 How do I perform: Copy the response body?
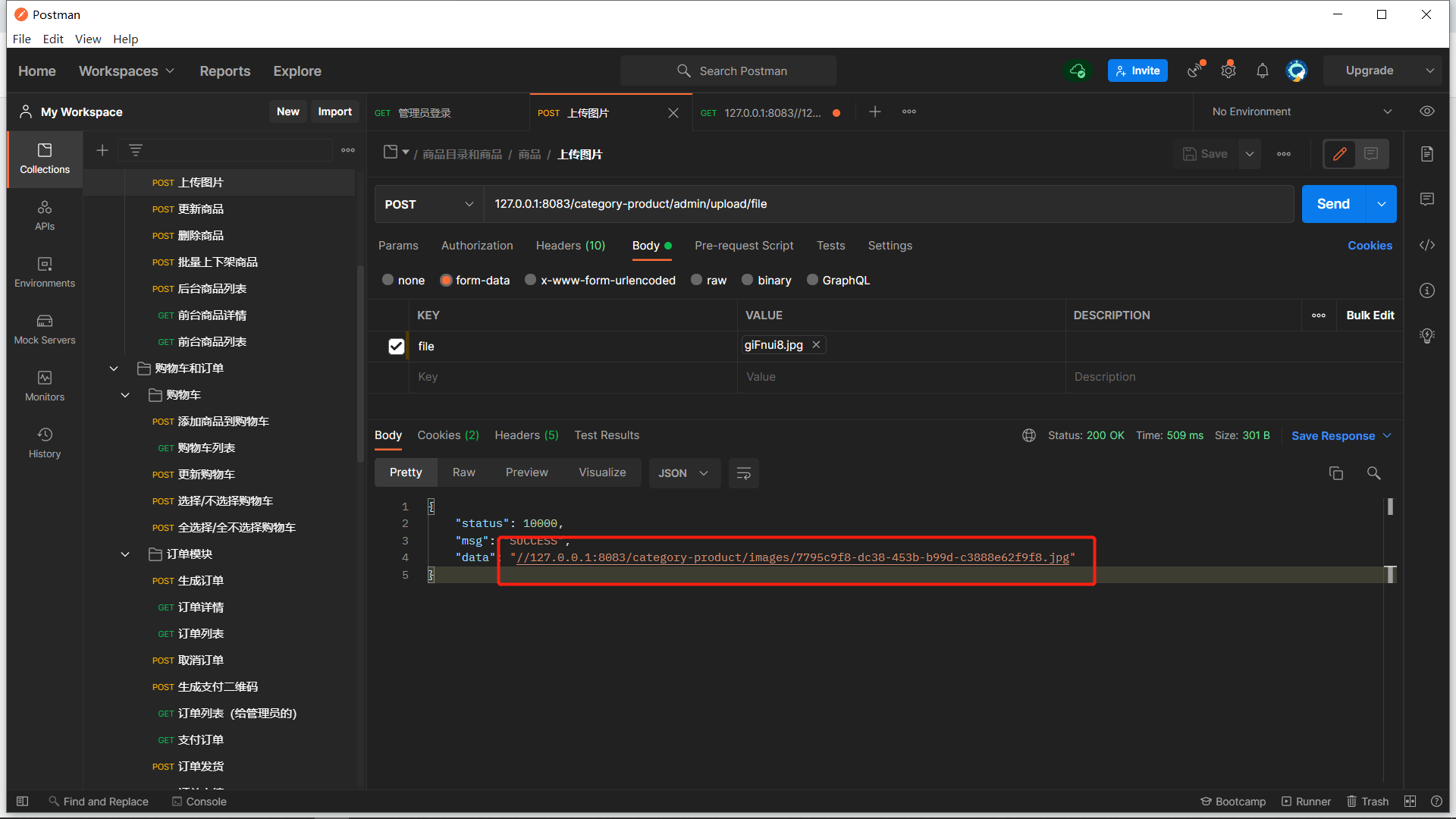[1335, 473]
